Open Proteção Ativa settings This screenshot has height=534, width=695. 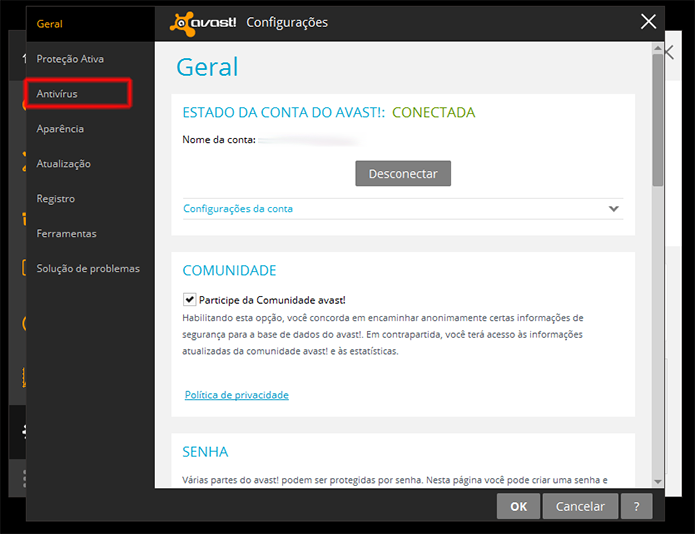[x=70, y=59]
